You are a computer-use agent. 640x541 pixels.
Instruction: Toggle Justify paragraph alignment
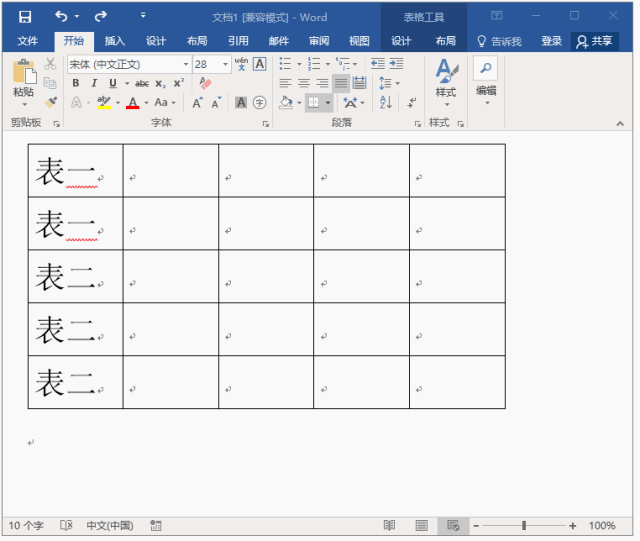pyautogui.click(x=342, y=83)
